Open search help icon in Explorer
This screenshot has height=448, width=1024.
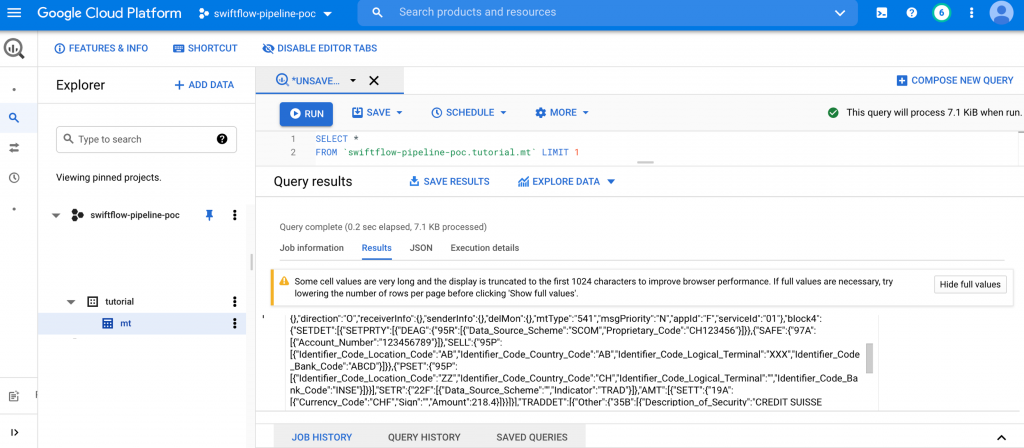coord(222,139)
